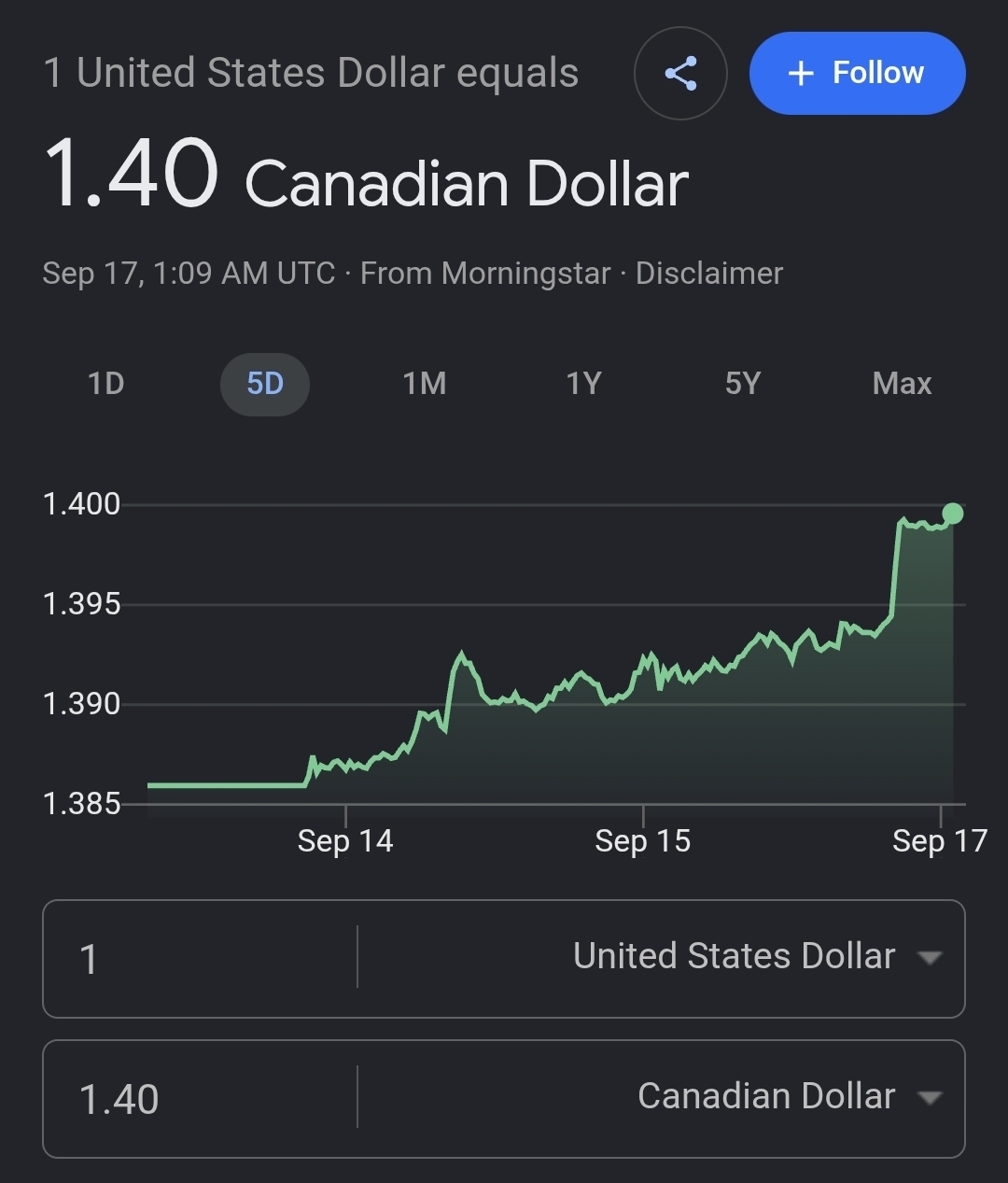The image size is (1008, 1183).
Task: Show the 5Y chart range
Action: pyautogui.click(x=743, y=384)
